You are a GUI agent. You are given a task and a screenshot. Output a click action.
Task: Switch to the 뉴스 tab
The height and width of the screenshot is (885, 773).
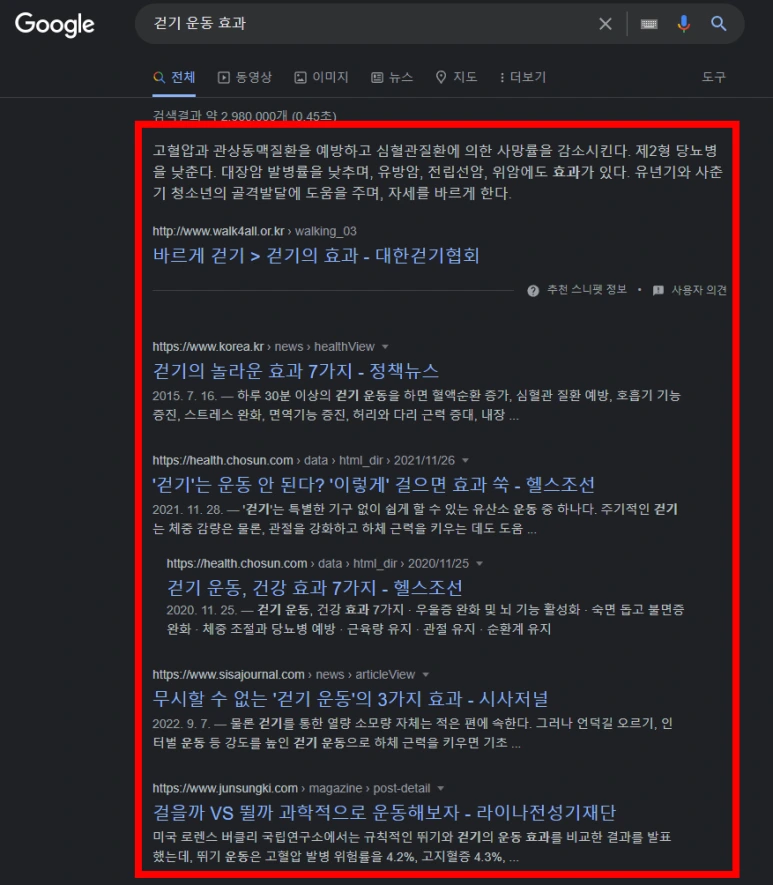pos(392,77)
